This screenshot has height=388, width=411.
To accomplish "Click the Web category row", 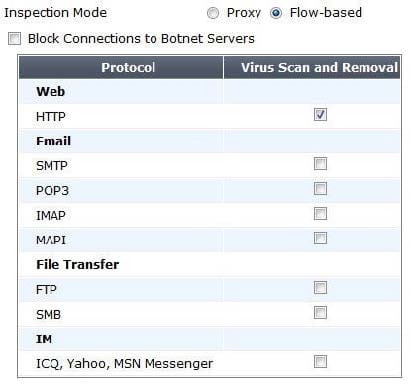I will click(x=210, y=91).
